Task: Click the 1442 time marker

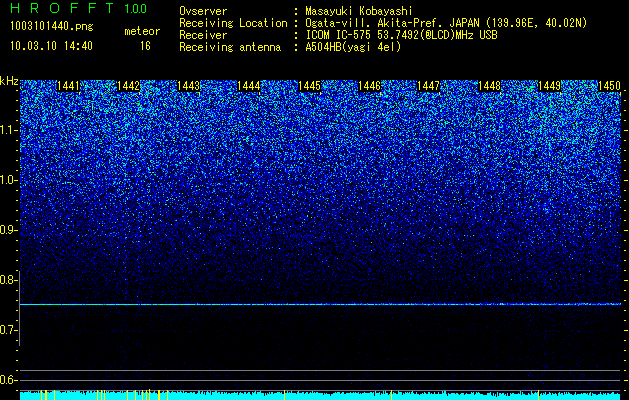Action: (x=128, y=86)
